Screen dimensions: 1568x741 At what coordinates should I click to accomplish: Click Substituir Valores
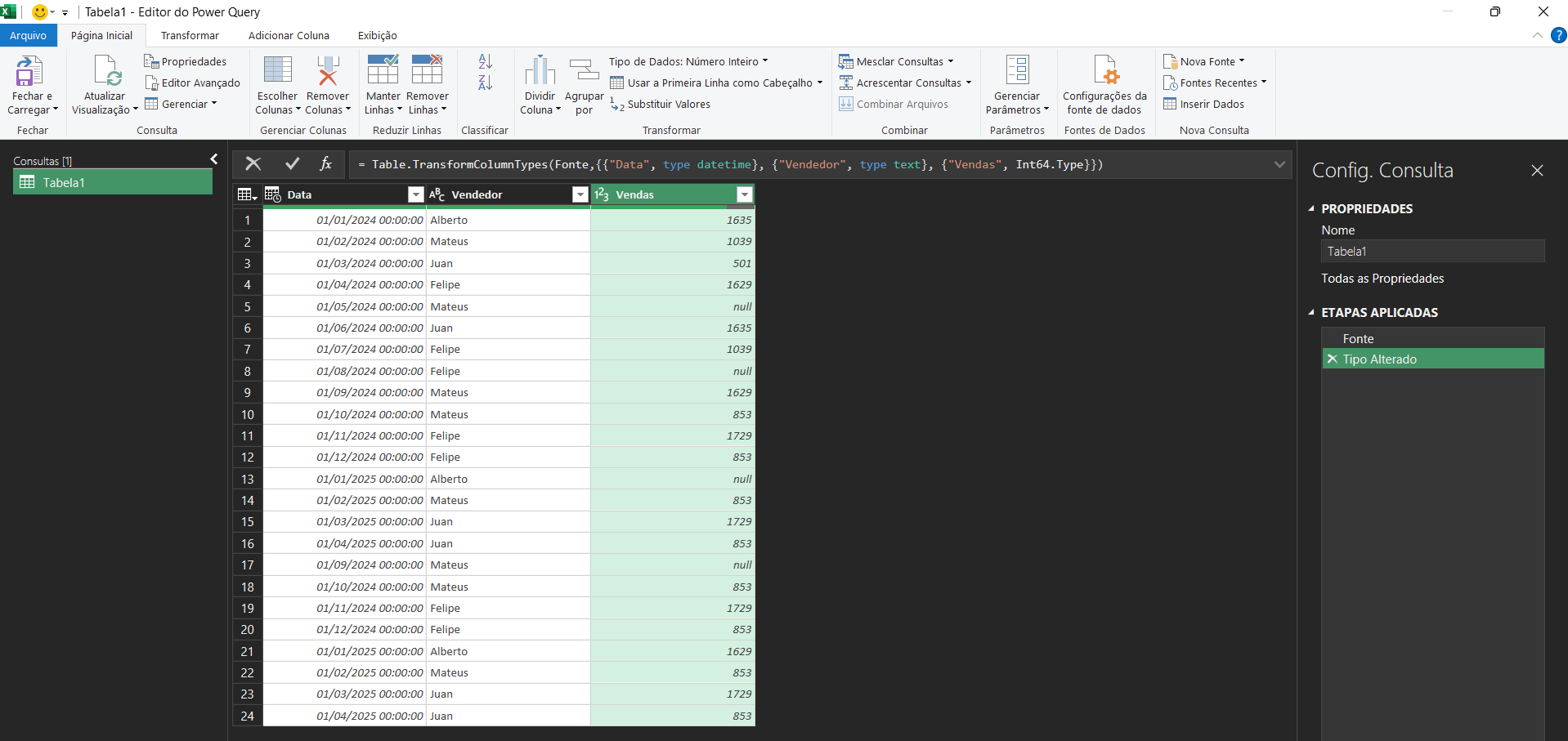[x=661, y=104]
